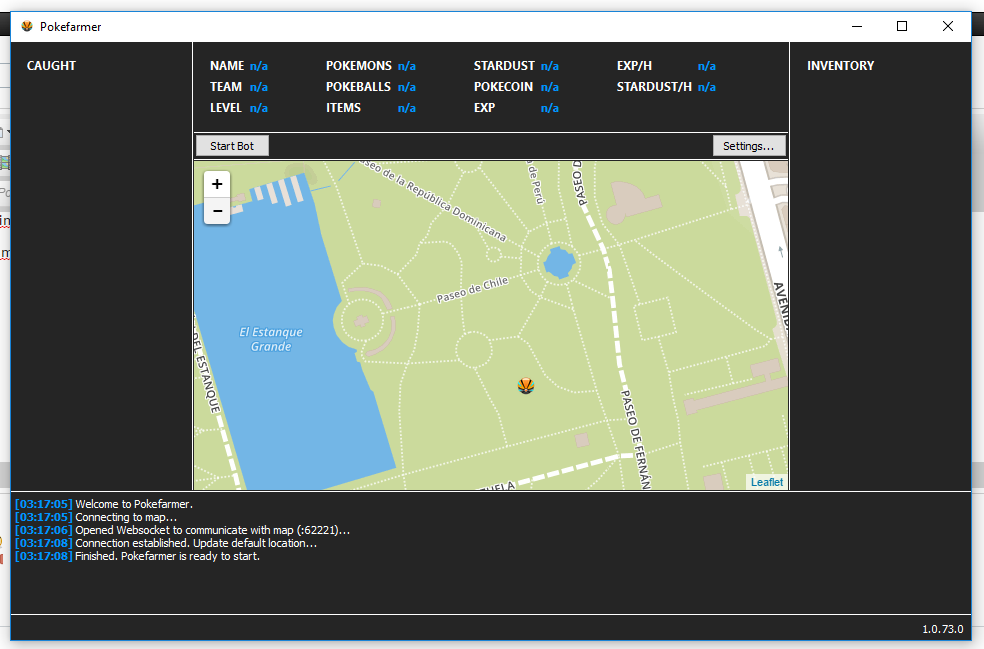Click the POKEMONS n/a value
The height and width of the screenshot is (649, 984).
pyautogui.click(x=407, y=66)
